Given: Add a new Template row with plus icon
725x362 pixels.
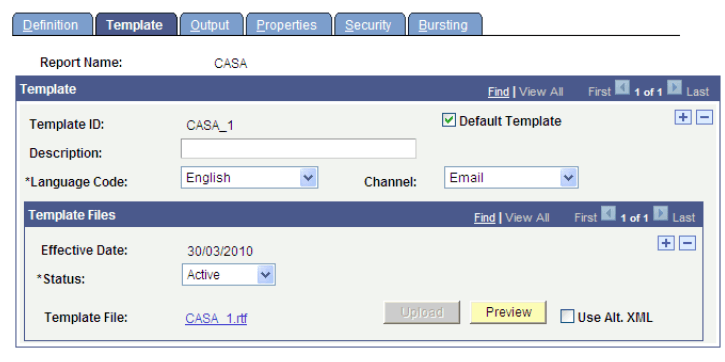Looking at the screenshot, I should coord(683,118).
